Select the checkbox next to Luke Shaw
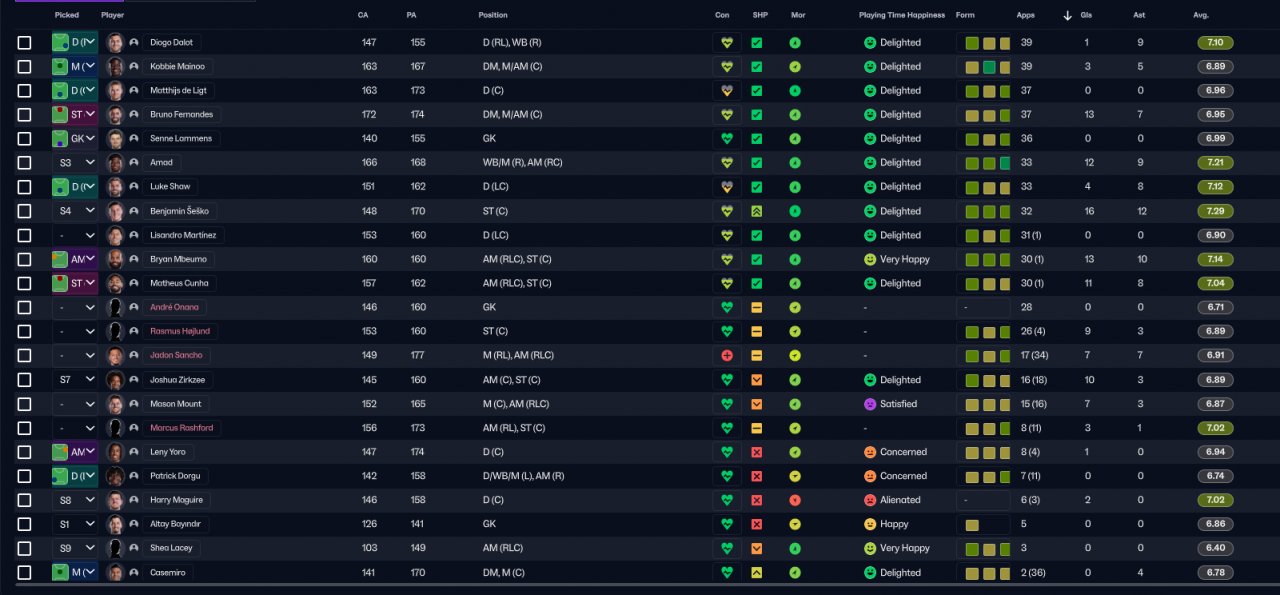The image size is (1280, 595). 25,187
